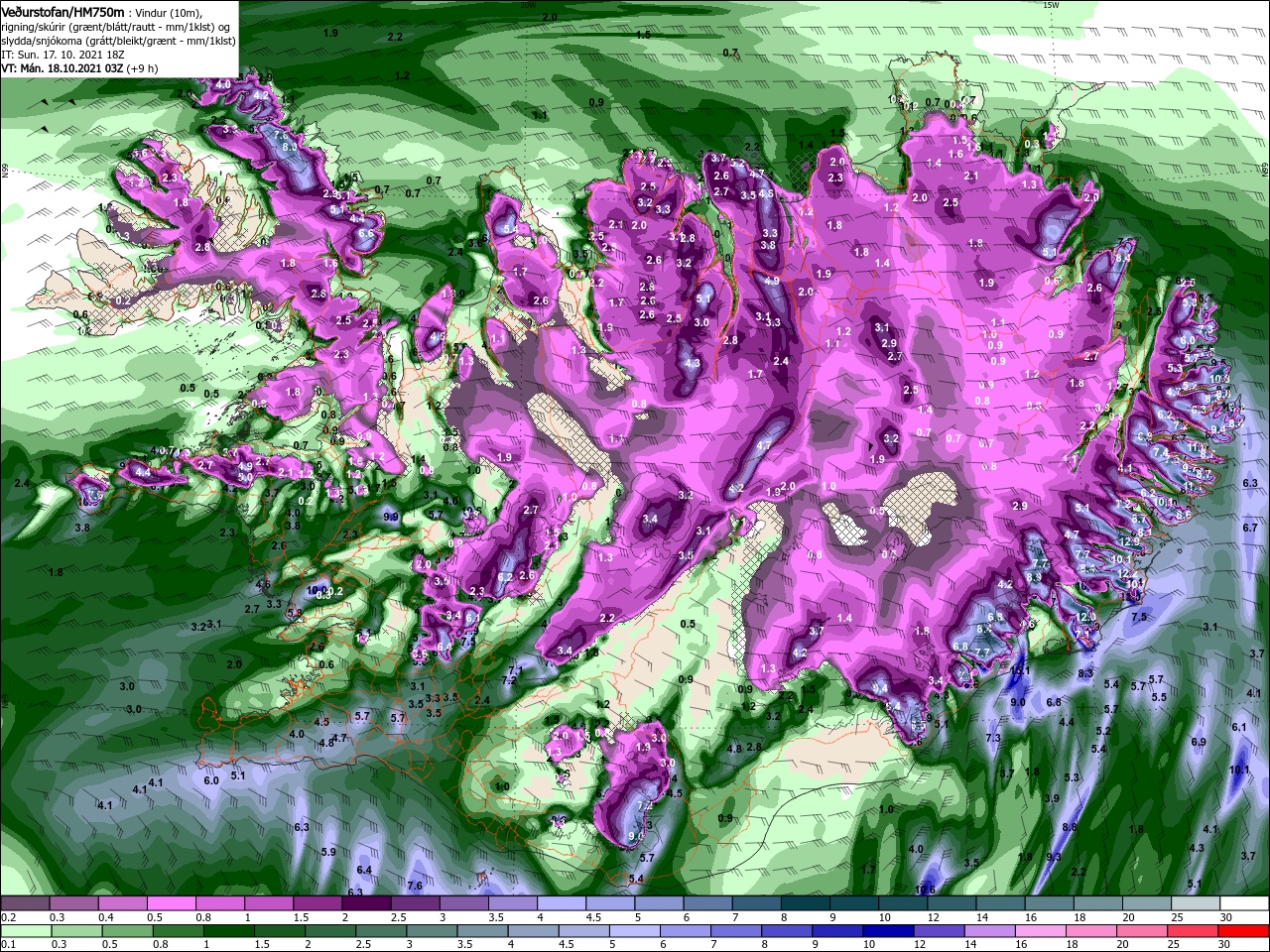Pick the mauve 0.2 swatch in upper legend row
The image size is (1270, 952).
coord(25,903)
